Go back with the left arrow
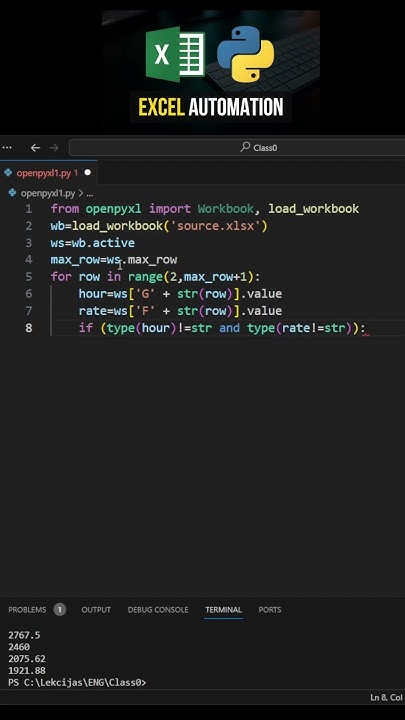The width and height of the screenshot is (405, 720). (x=35, y=148)
